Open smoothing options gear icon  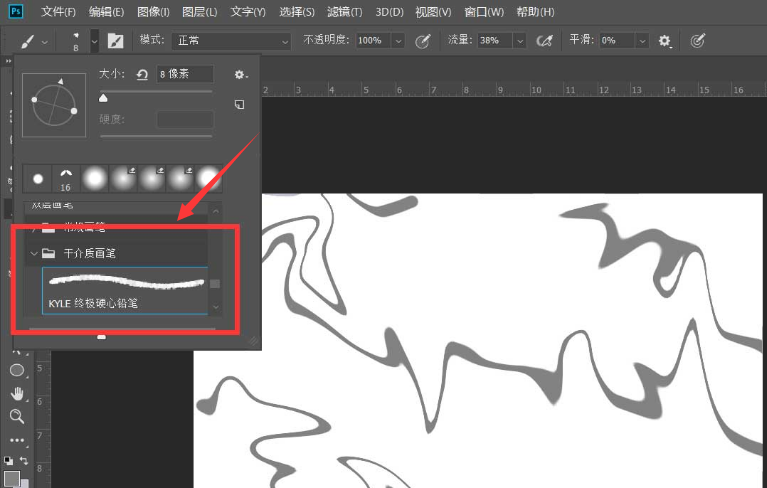pyautogui.click(x=665, y=41)
